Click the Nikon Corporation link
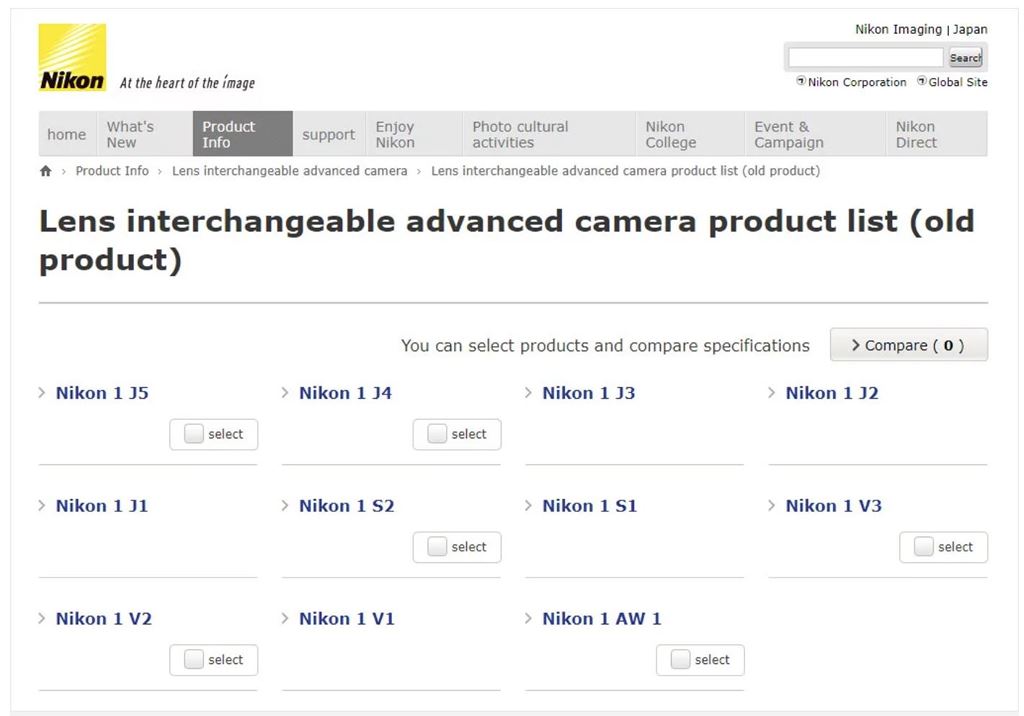Viewport: 1024px width, 716px height. coord(857,82)
